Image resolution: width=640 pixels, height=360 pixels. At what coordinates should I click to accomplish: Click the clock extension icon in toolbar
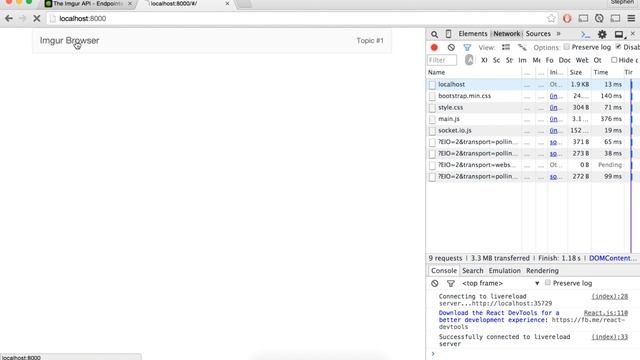point(599,18)
